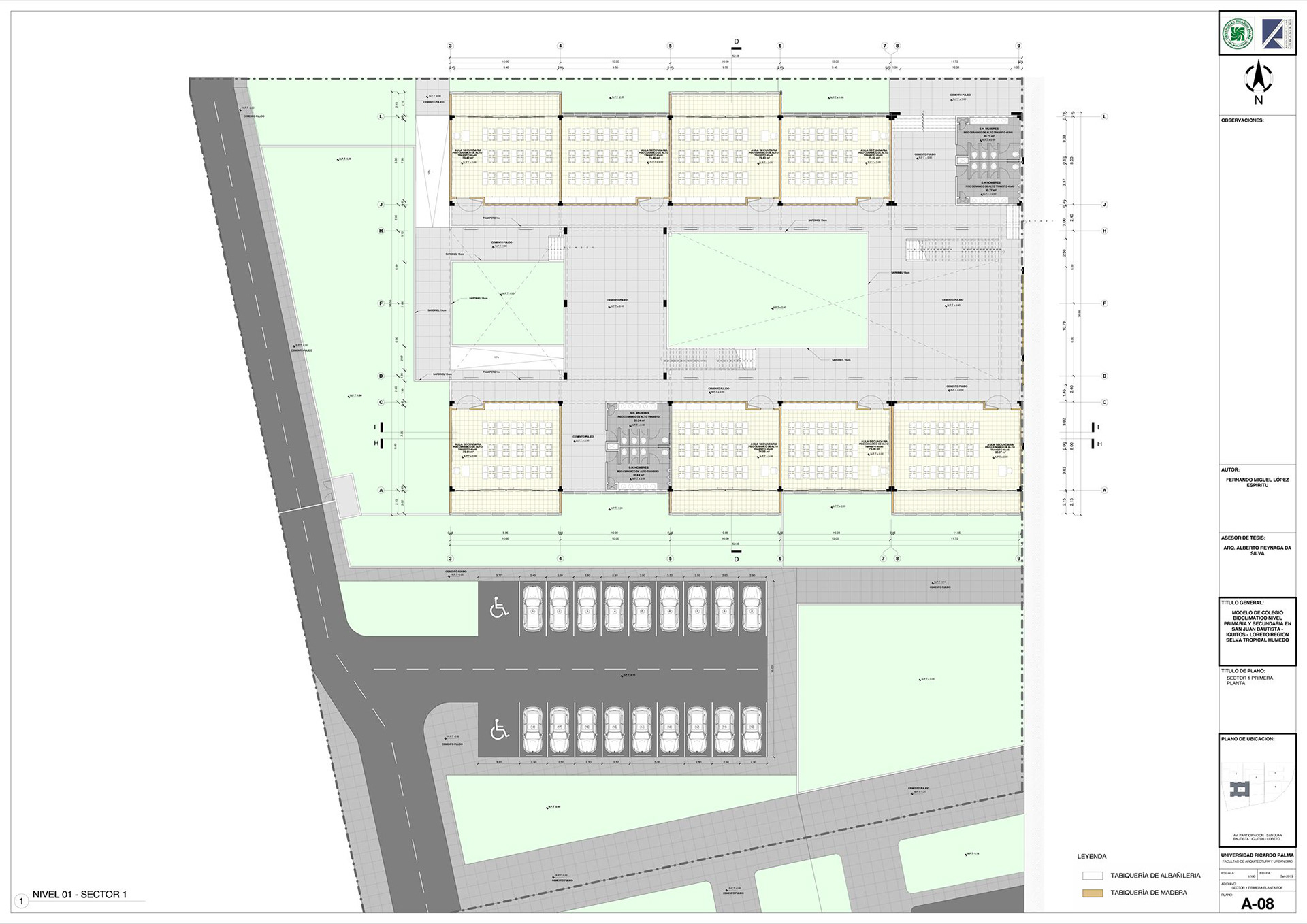Click the north arrow compass symbol
1307x924 pixels.
coord(1258,78)
